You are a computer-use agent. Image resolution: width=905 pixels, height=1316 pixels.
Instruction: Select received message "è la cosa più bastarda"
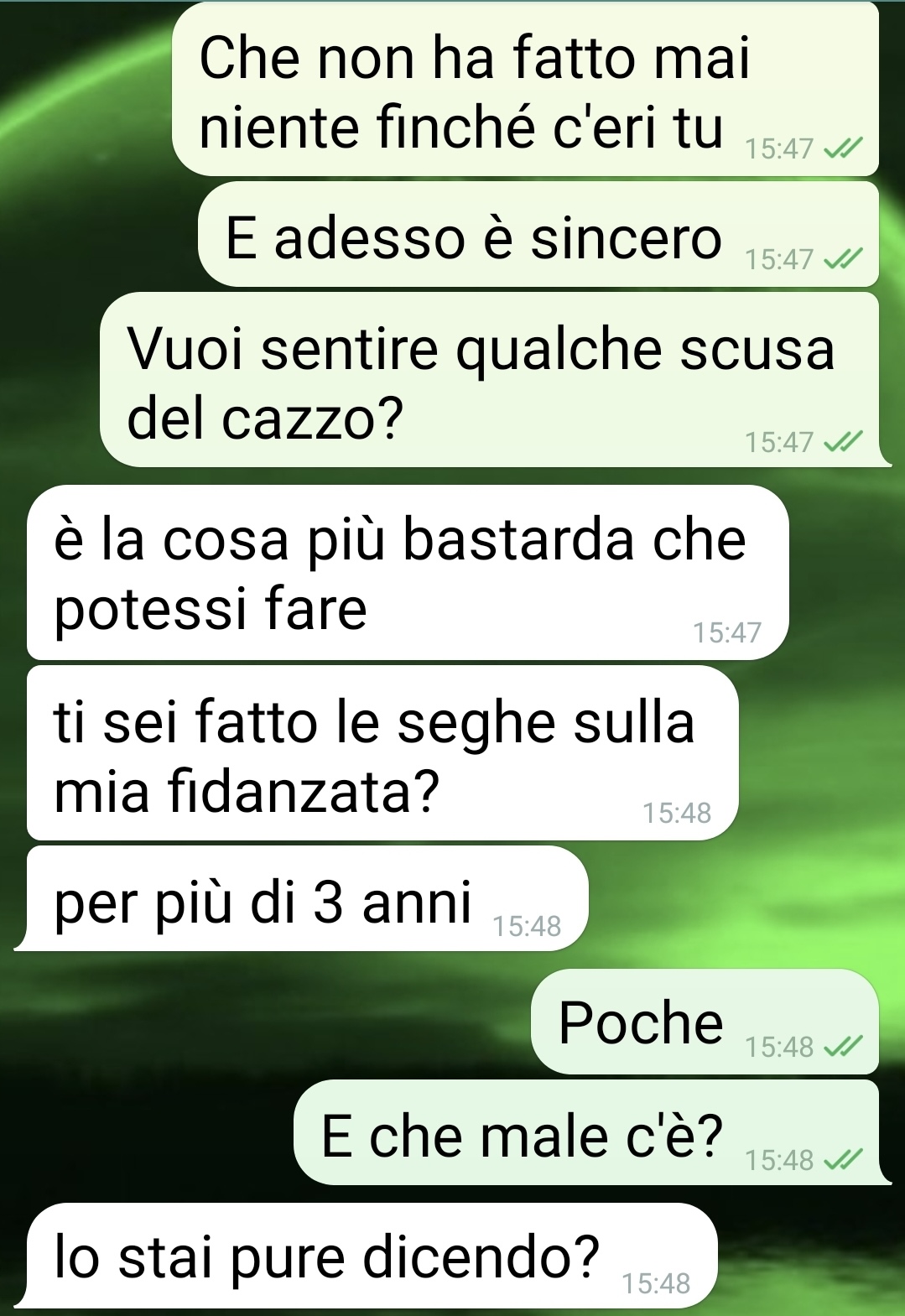tap(408, 573)
